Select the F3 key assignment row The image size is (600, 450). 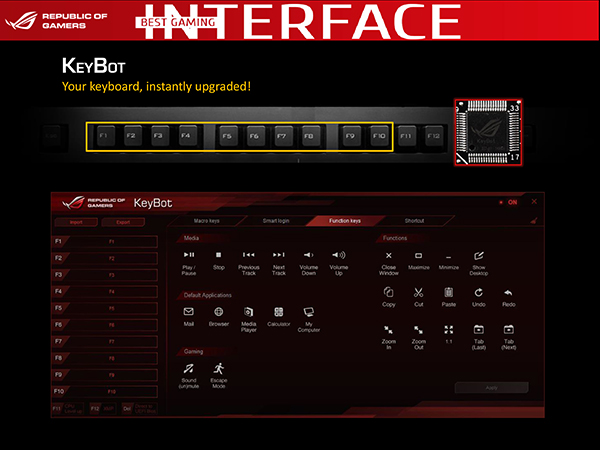[x=105, y=275]
